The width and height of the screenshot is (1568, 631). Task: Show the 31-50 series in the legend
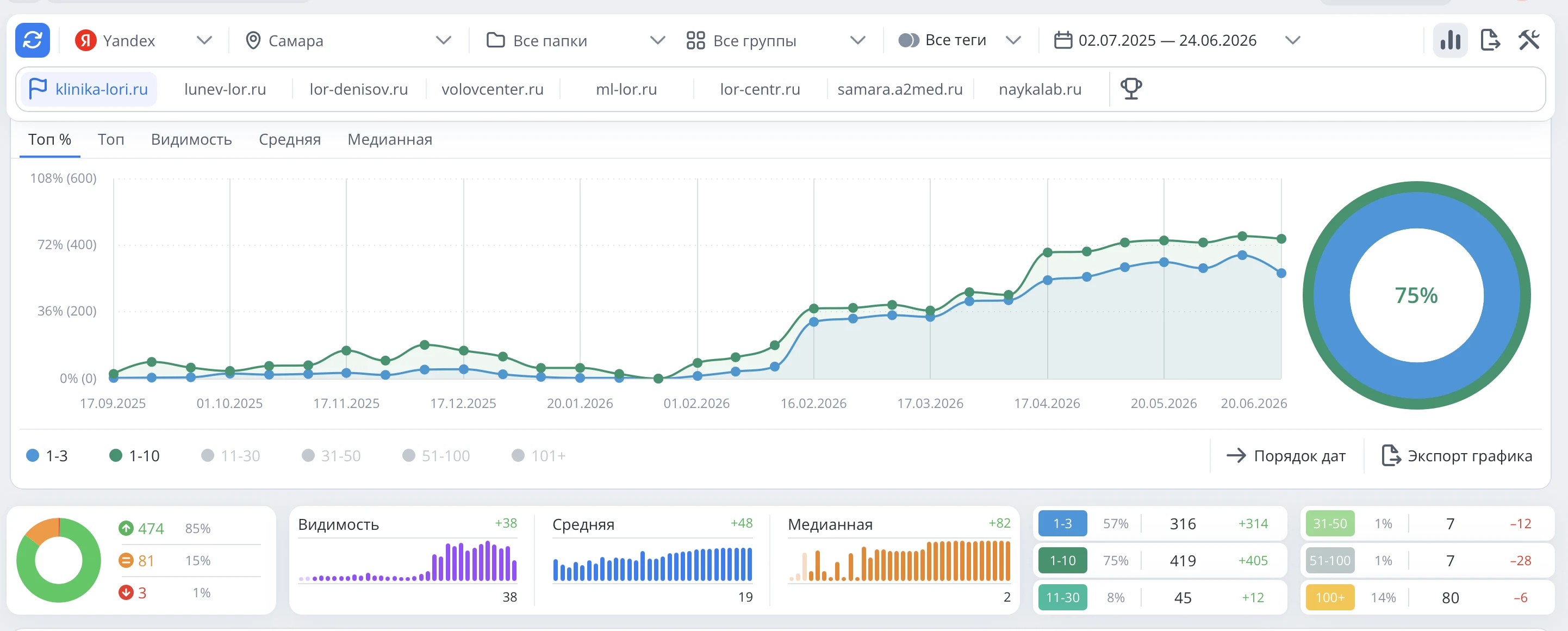point(331,456)
